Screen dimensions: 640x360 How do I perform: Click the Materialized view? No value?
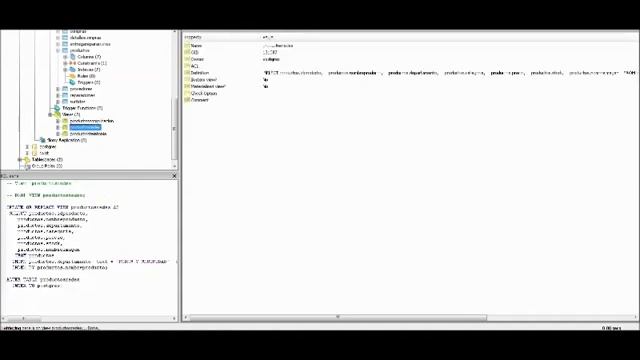click(x=266, y=87)
